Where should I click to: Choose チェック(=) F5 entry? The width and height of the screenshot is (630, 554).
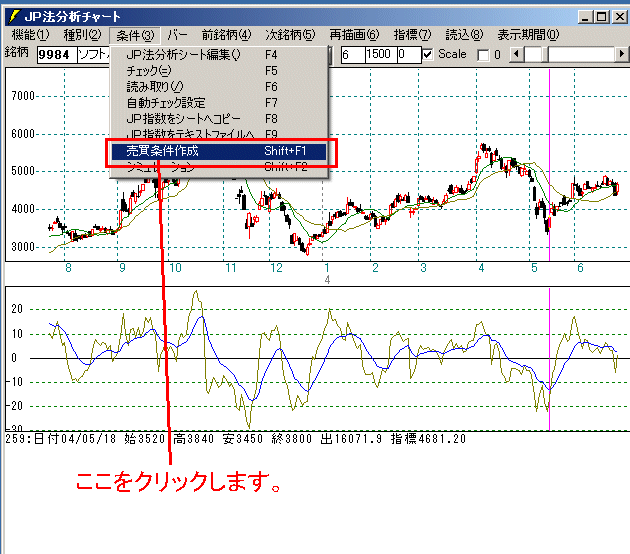[219, 71]
